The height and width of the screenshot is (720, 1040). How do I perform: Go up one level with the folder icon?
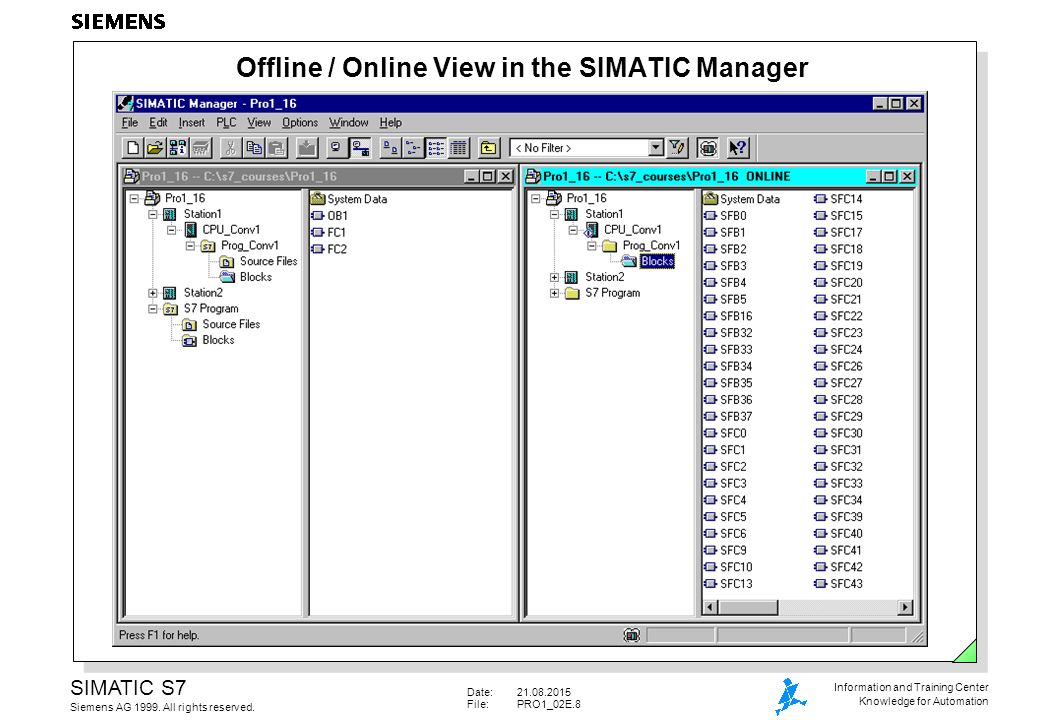pyautogui.click(x=488, y=148)
